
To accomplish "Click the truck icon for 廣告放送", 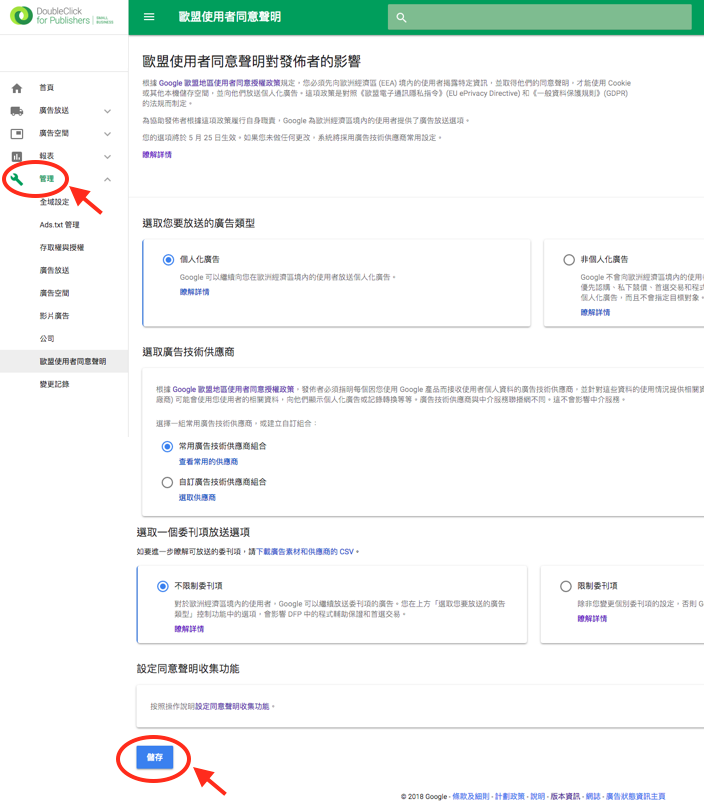I will tap(17, 111).
